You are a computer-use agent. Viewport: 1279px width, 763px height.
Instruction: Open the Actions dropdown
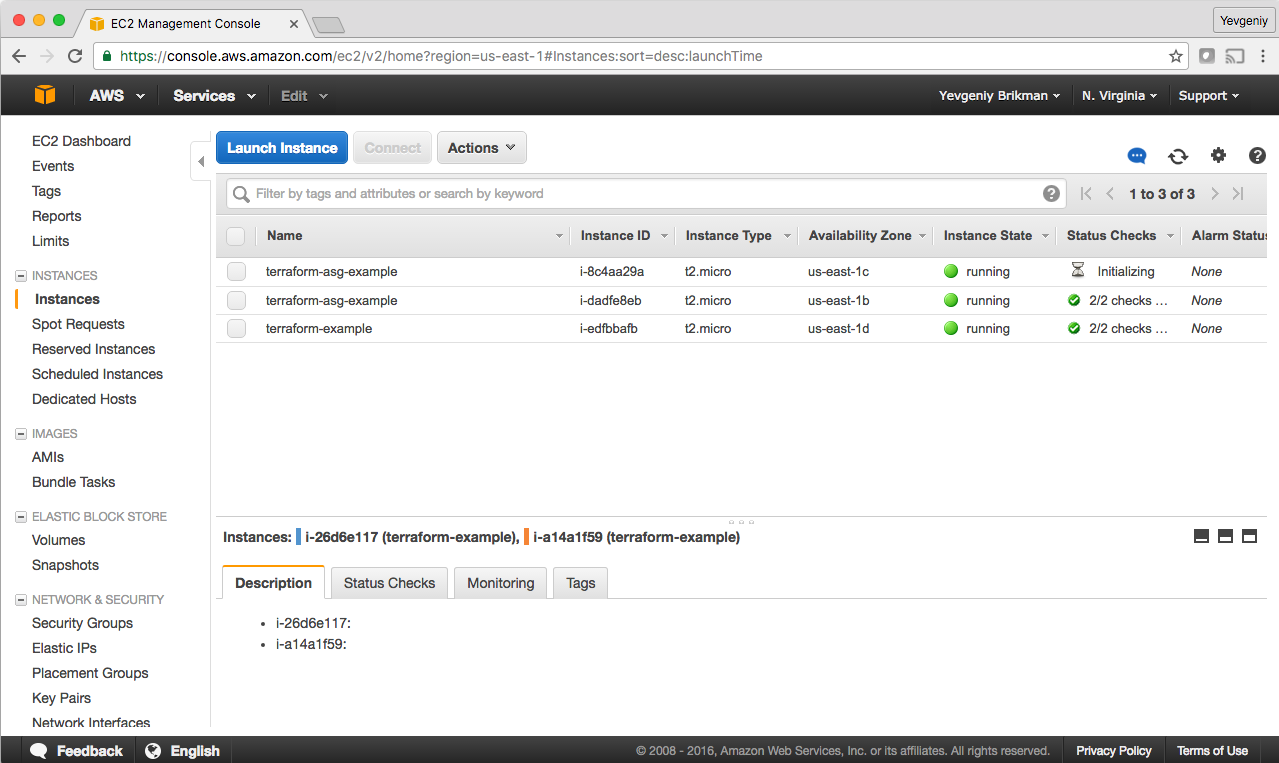481,147
